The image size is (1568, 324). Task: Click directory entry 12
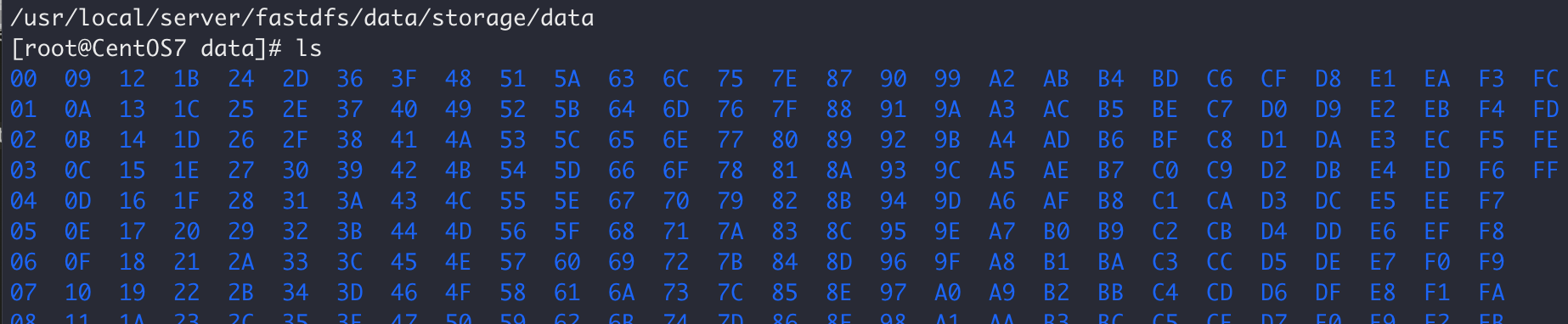[133, 79]
